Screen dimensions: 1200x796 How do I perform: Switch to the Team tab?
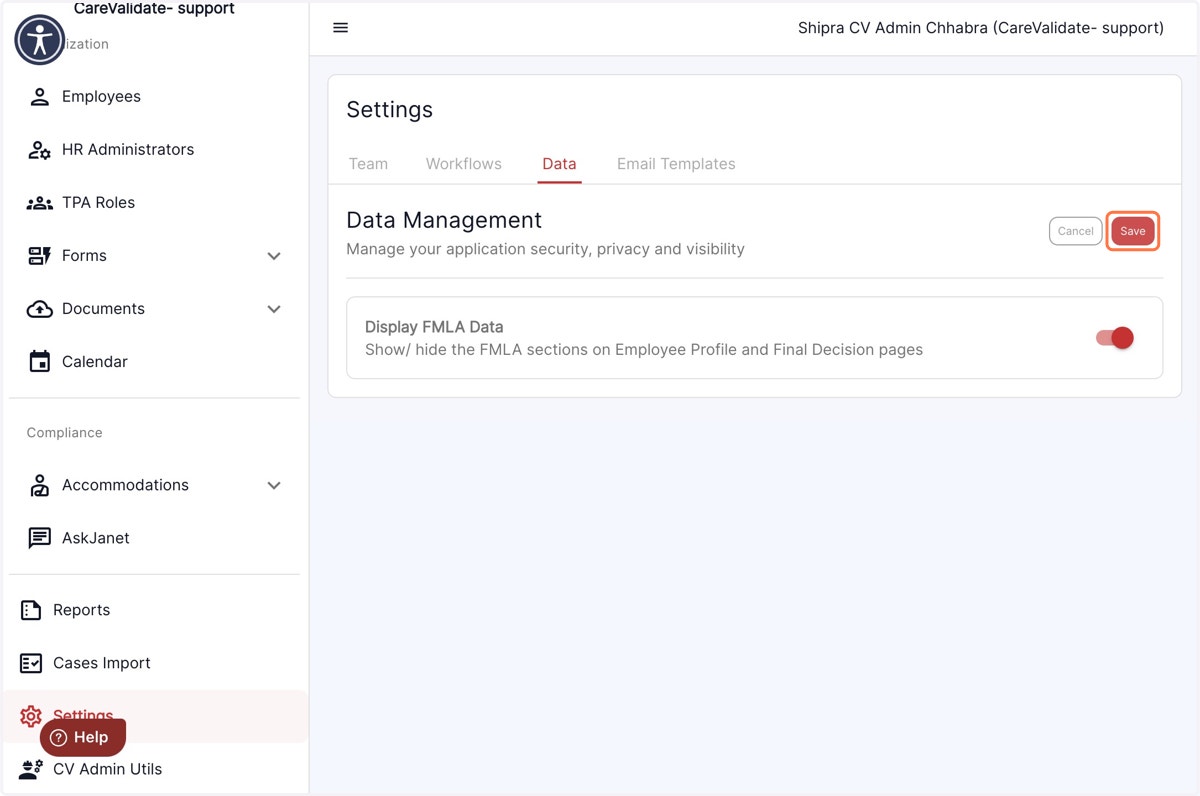coord(368,164)
